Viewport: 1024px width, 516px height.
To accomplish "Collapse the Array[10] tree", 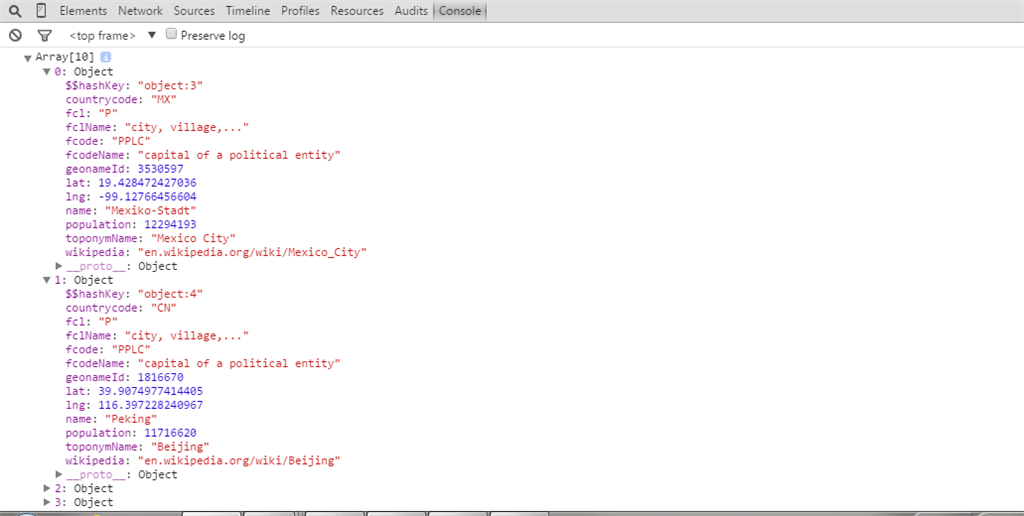I will (27, 58).
